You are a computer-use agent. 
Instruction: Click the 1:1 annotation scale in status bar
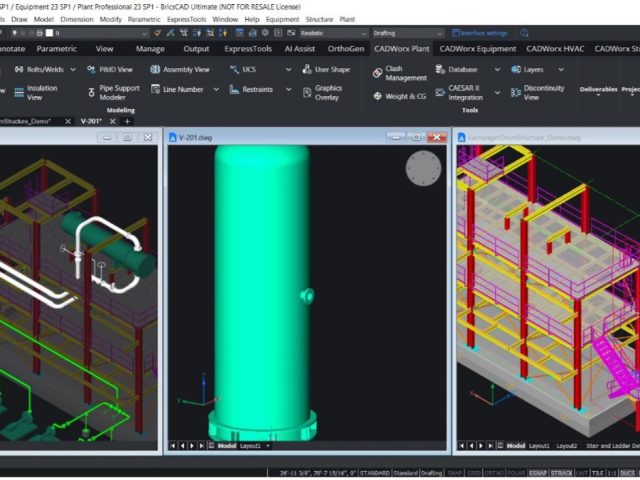(612, 473)
